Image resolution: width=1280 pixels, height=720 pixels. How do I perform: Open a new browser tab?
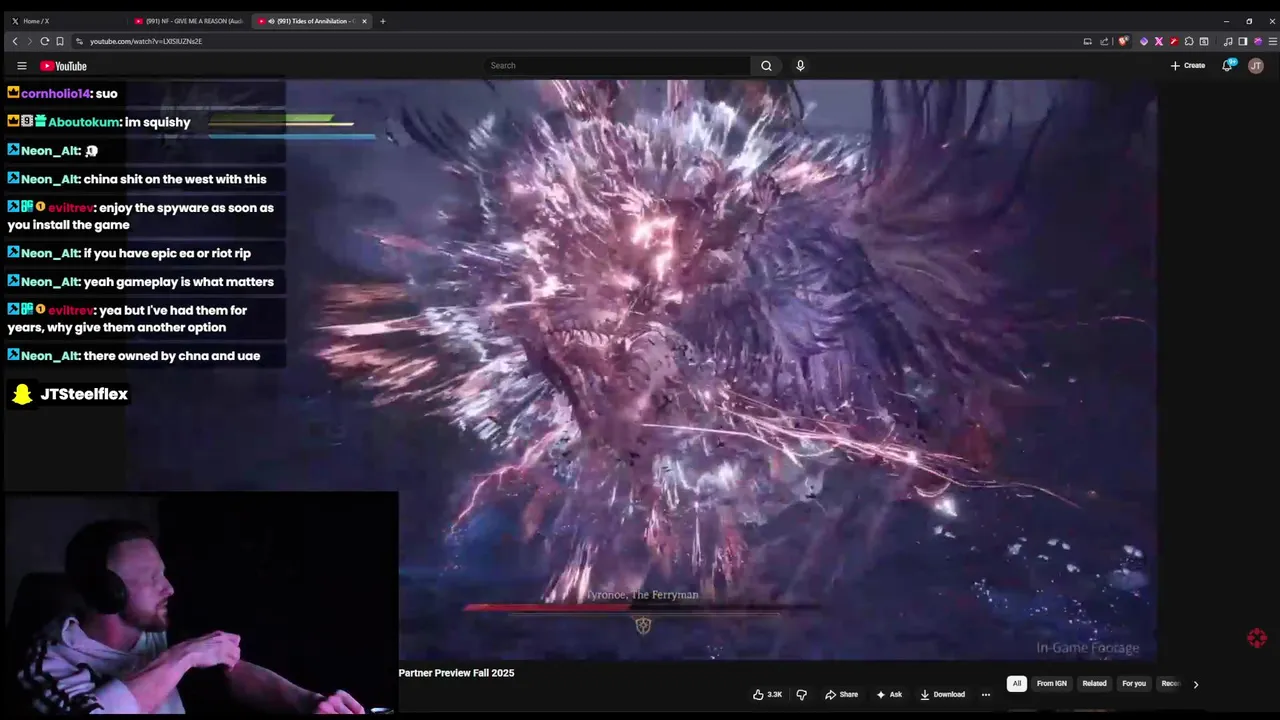tap(382, 21)
